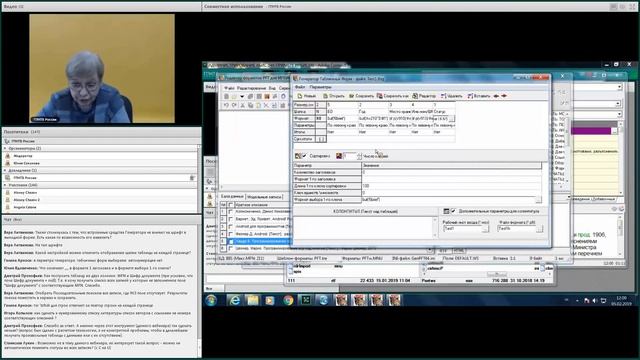This screenshot has height=360, width=640.
Task: Open the file explorer from the taskbar
Action: [252, 300]
